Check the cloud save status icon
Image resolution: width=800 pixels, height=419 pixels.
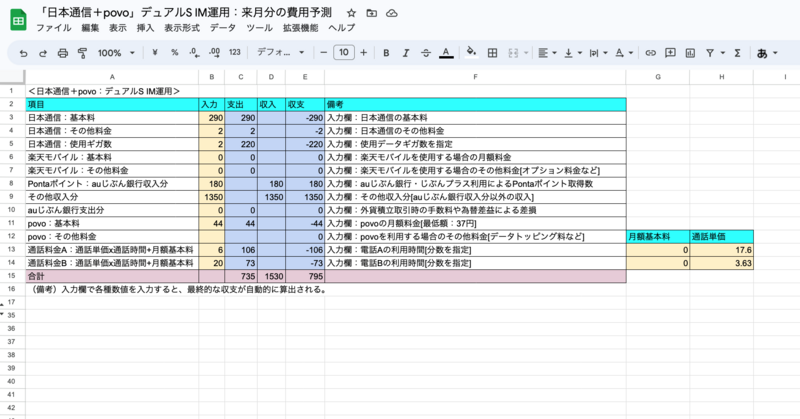tap(392, 13)
